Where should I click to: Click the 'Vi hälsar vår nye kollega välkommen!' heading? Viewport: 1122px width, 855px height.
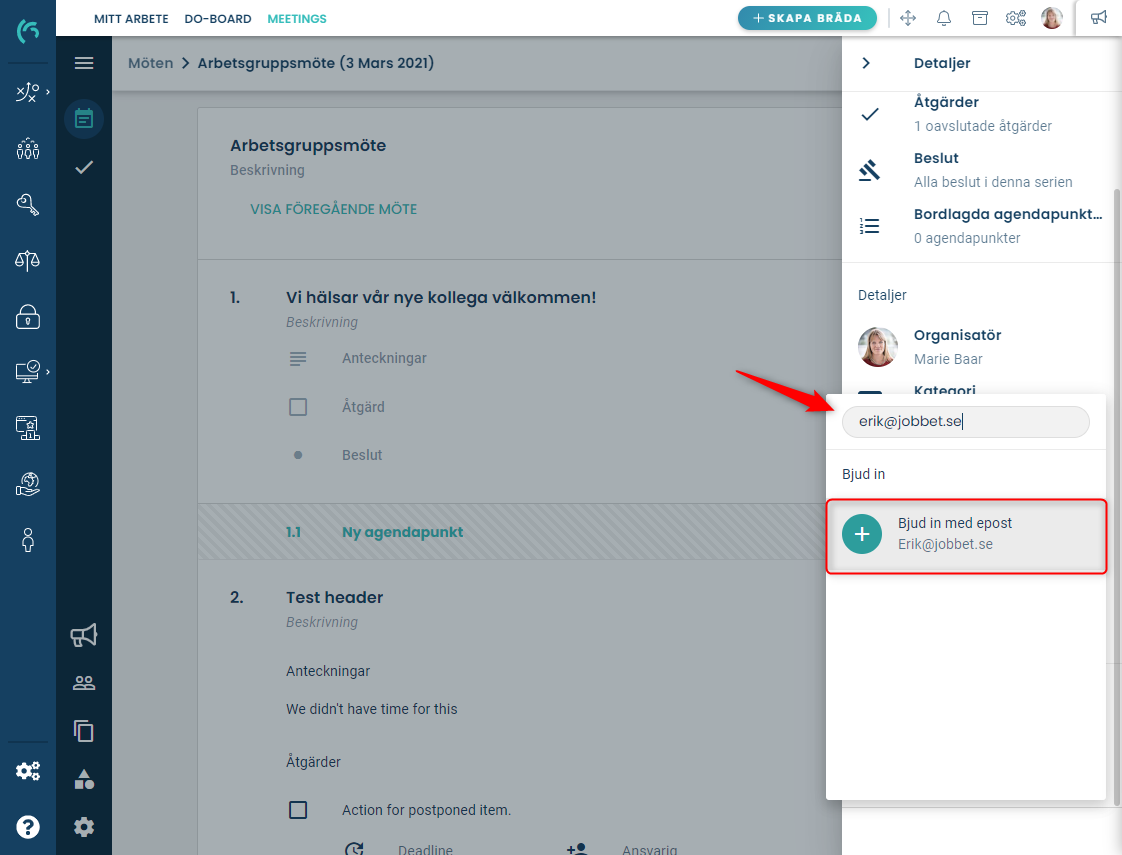click(x=441, y=298)
